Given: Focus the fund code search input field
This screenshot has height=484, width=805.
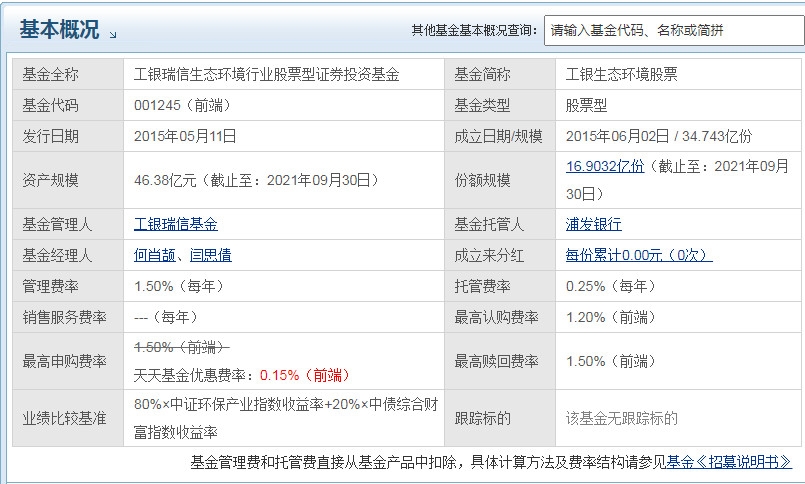Looking at the screenshot, I should point(674,30).
